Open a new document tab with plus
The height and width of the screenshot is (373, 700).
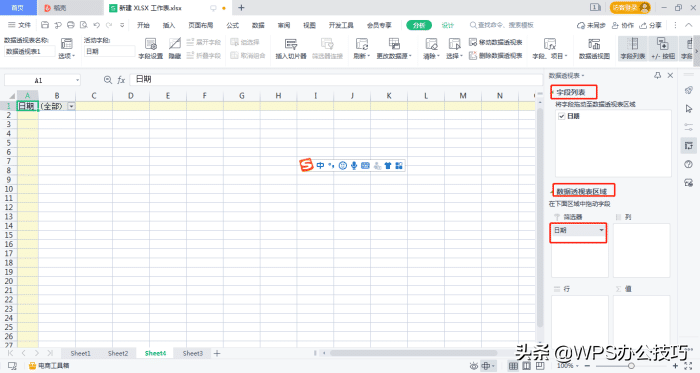click(x=241, y=8)
